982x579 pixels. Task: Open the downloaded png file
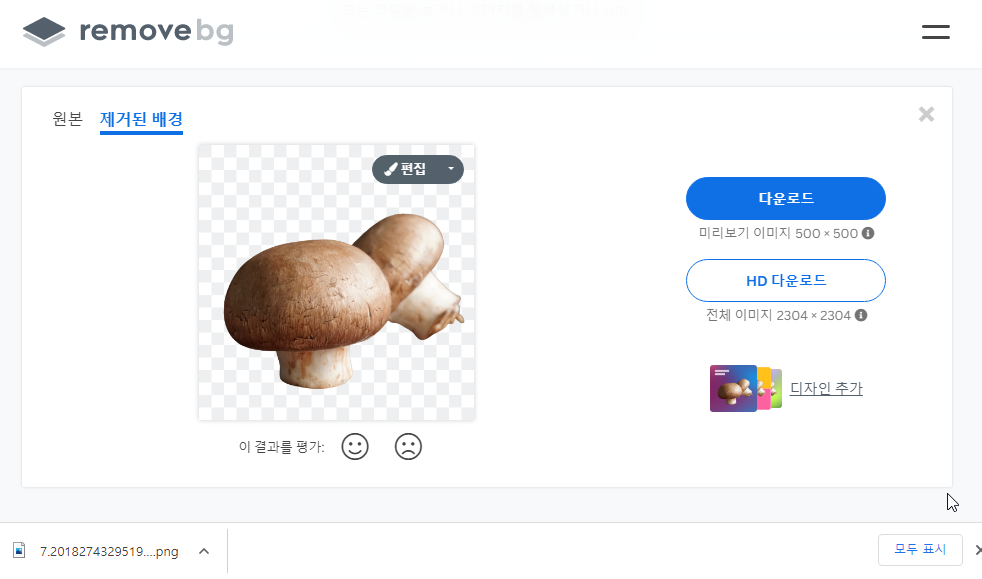click(x=109, y=551)
